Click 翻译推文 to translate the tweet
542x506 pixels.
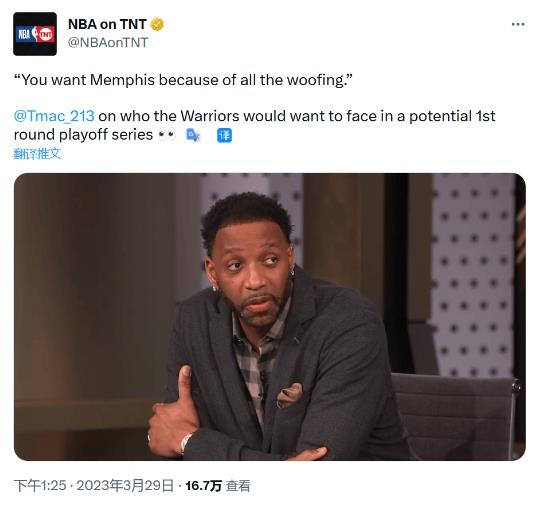coord(37,154)
